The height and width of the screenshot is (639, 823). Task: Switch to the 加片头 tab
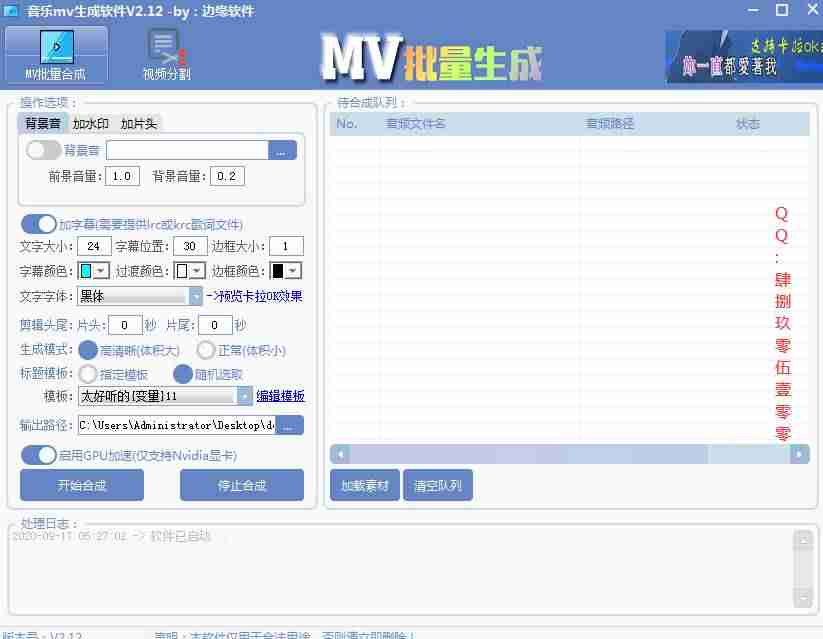click(138, 123)
